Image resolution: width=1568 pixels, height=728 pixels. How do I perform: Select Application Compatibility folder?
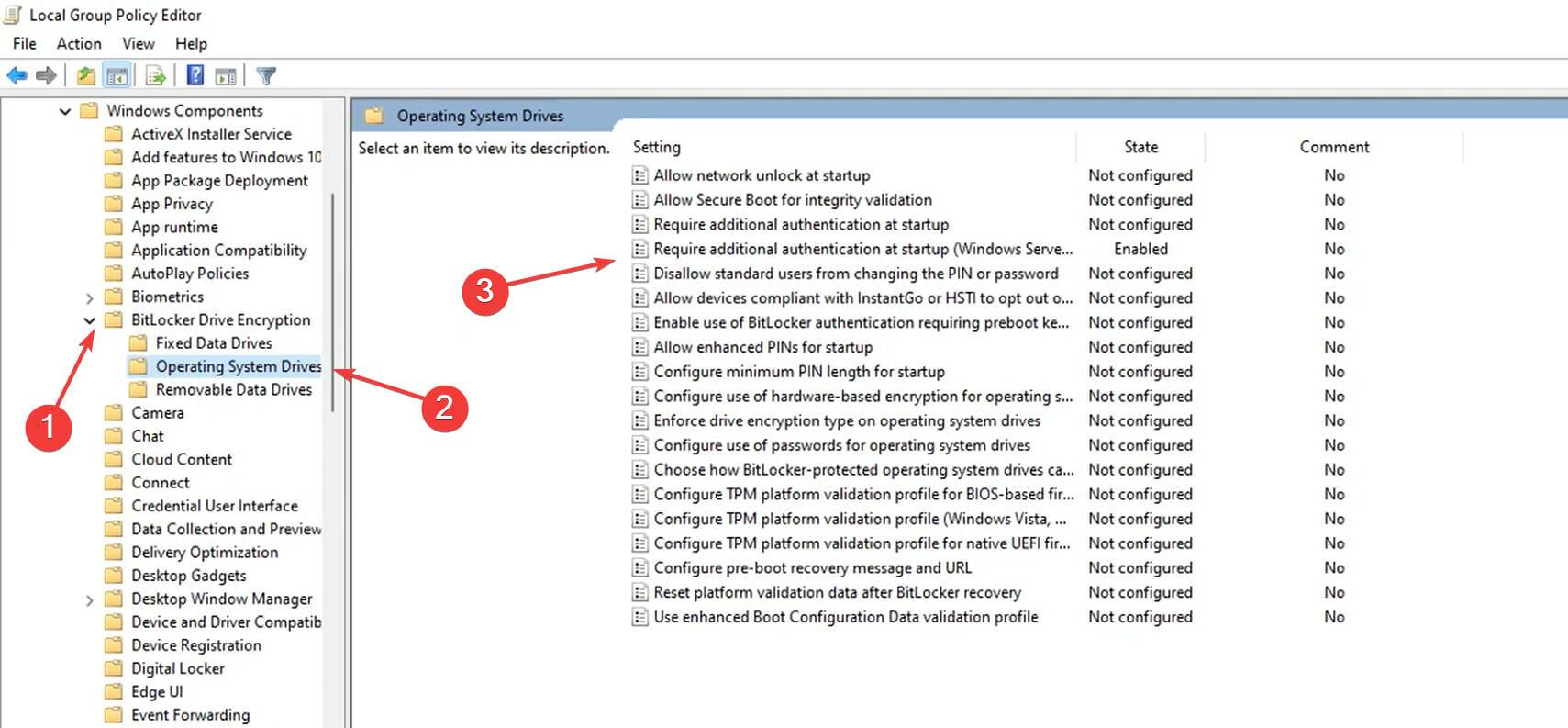click(218, 250)
